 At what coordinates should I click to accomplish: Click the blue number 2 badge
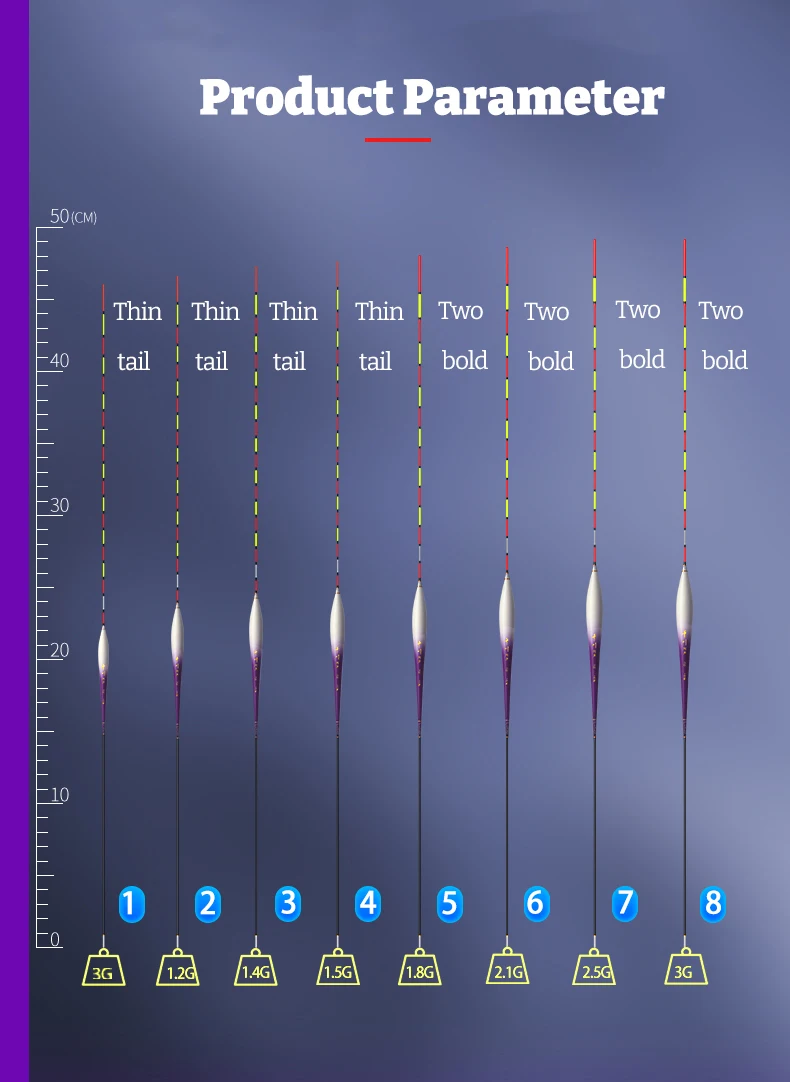click(x=208, y=904)
